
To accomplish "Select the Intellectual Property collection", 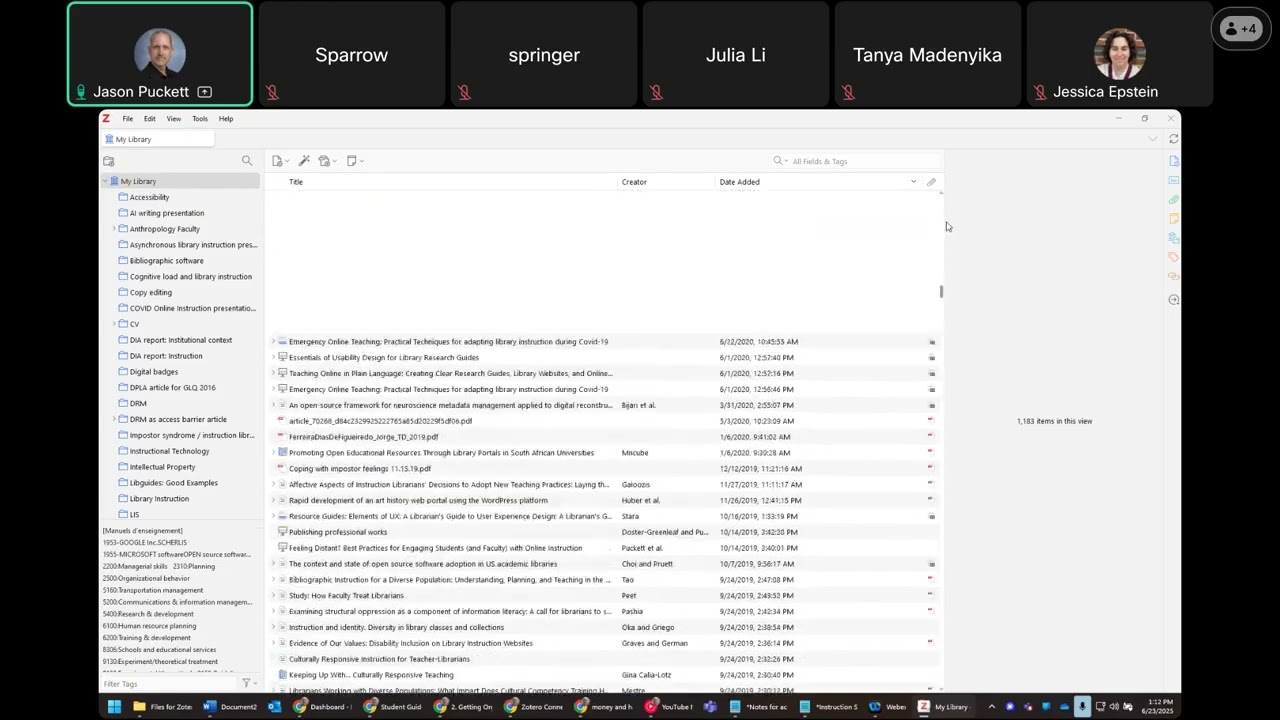I will tap(162, 467).
